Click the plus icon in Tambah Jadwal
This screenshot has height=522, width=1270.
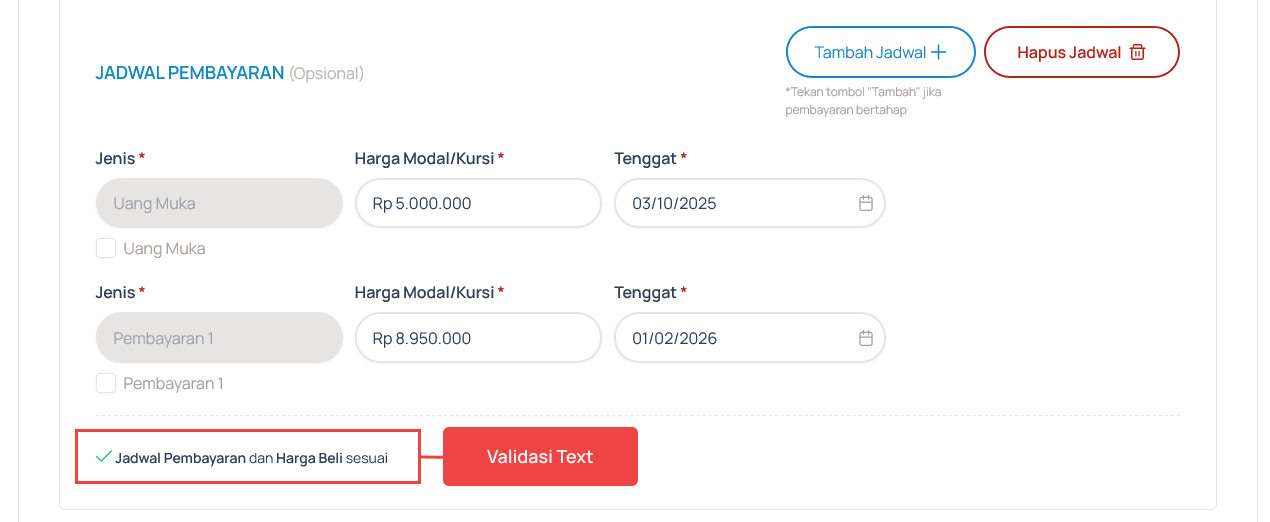coord(938,52)
